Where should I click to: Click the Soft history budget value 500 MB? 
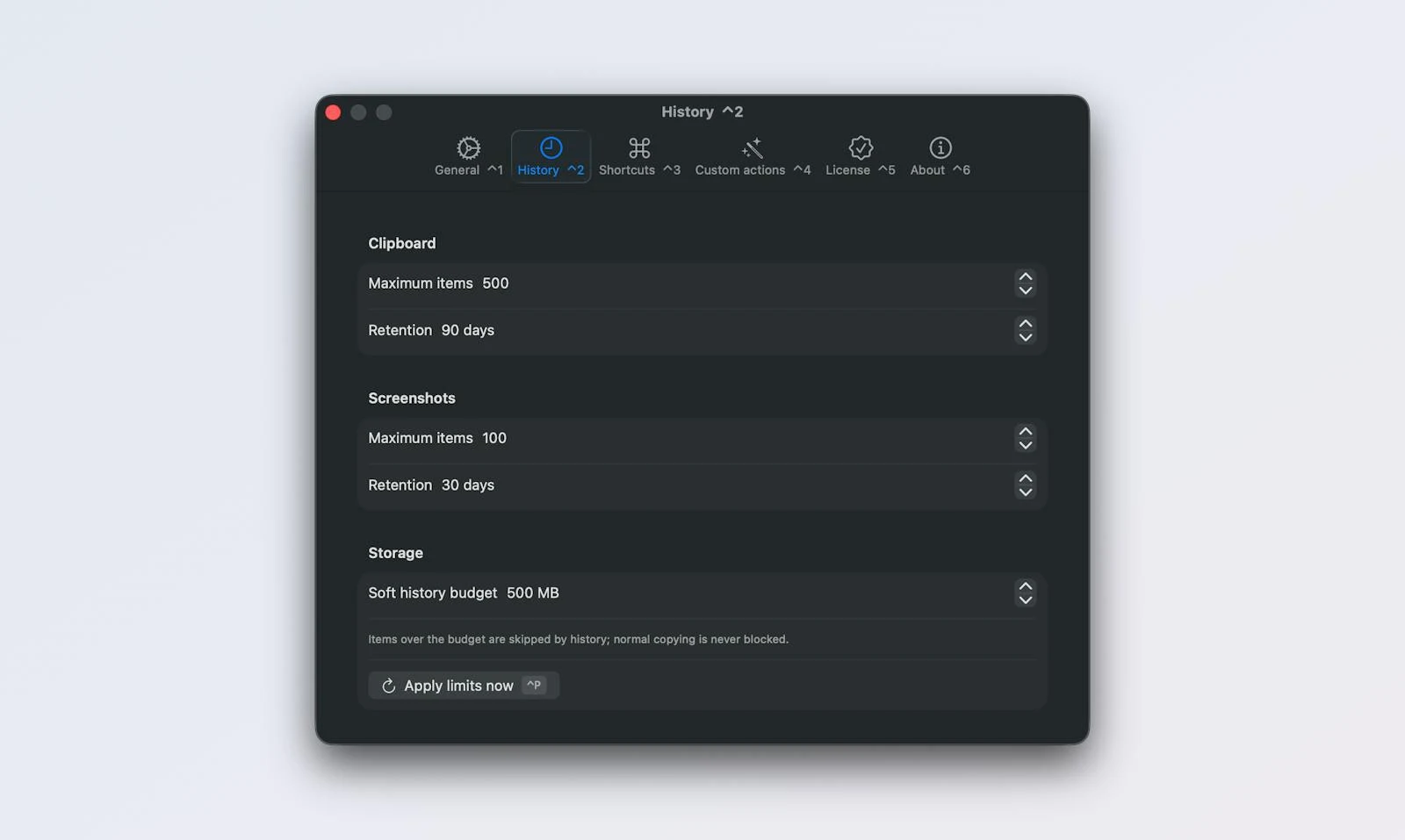coord(533,593)
